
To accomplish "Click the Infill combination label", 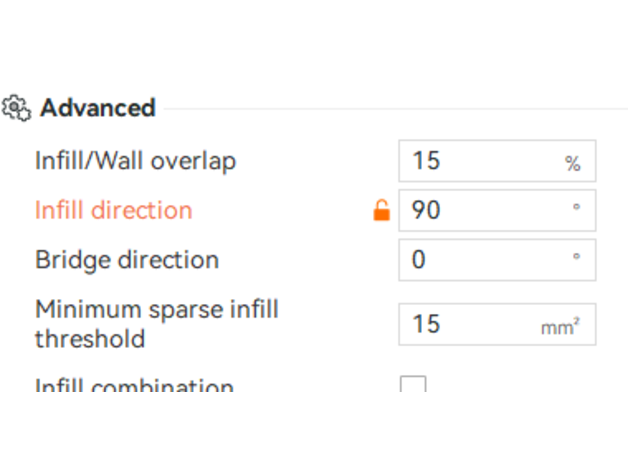I will click(134, 385).
